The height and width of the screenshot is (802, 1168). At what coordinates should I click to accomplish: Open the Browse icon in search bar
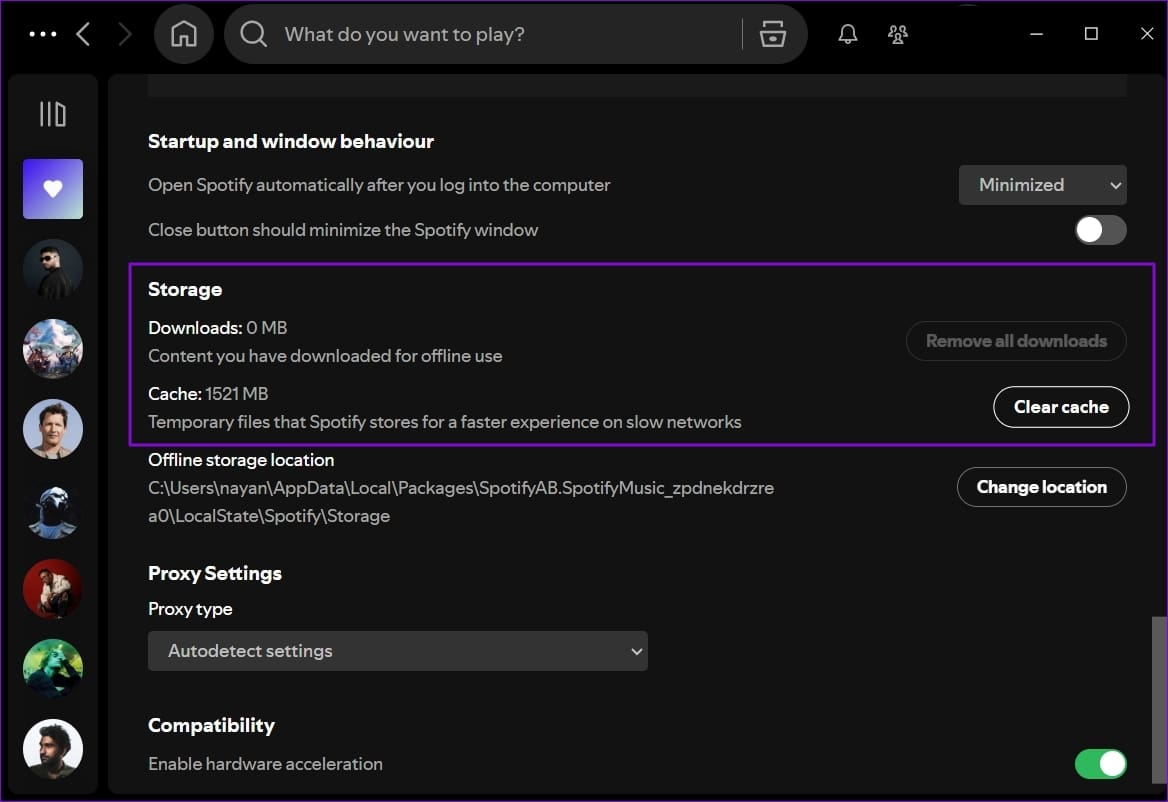[x=772, y=34]
